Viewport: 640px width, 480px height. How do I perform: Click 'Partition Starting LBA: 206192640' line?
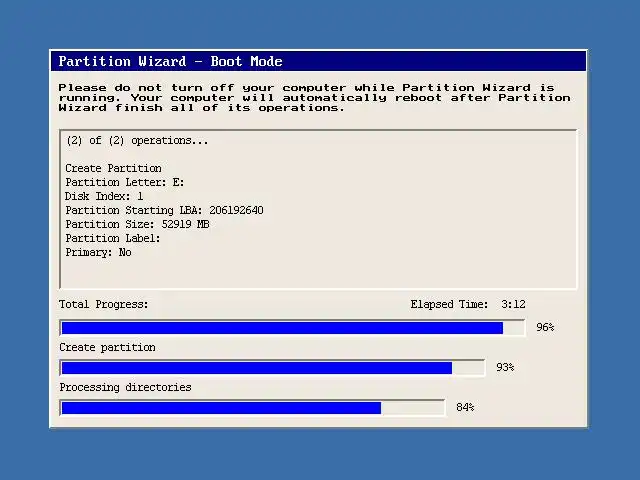point(164,210)
